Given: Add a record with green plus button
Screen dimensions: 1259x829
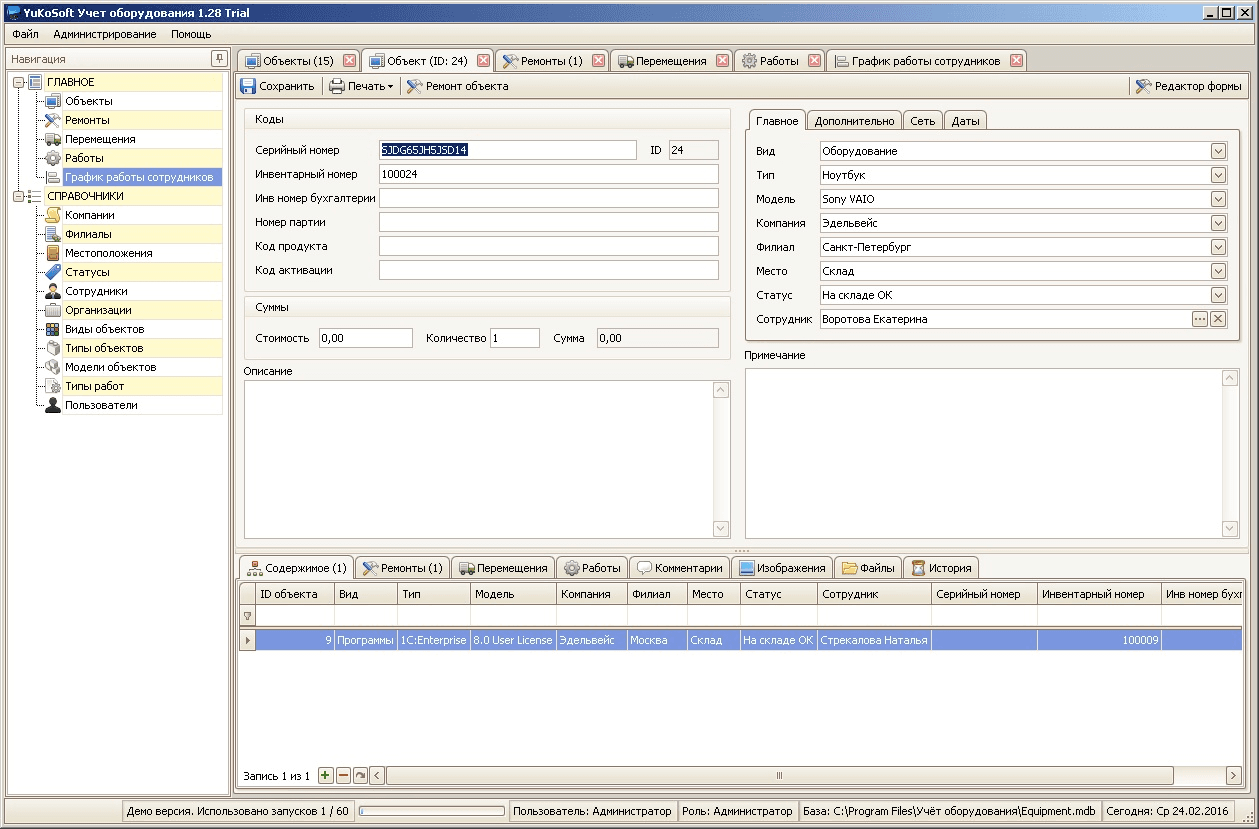Looking at the screenshot, I should click(x=326, y=775).
